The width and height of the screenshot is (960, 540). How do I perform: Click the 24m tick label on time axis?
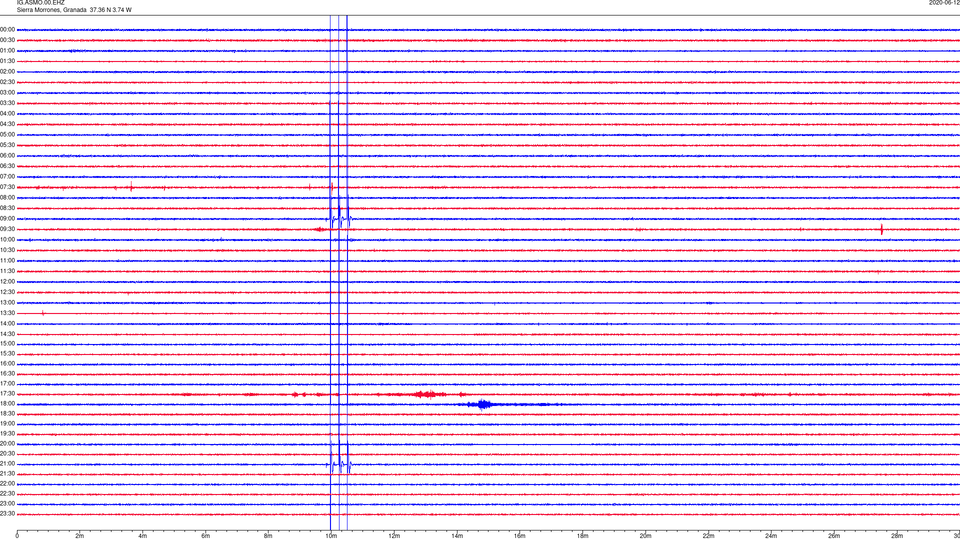pos(771,536)
